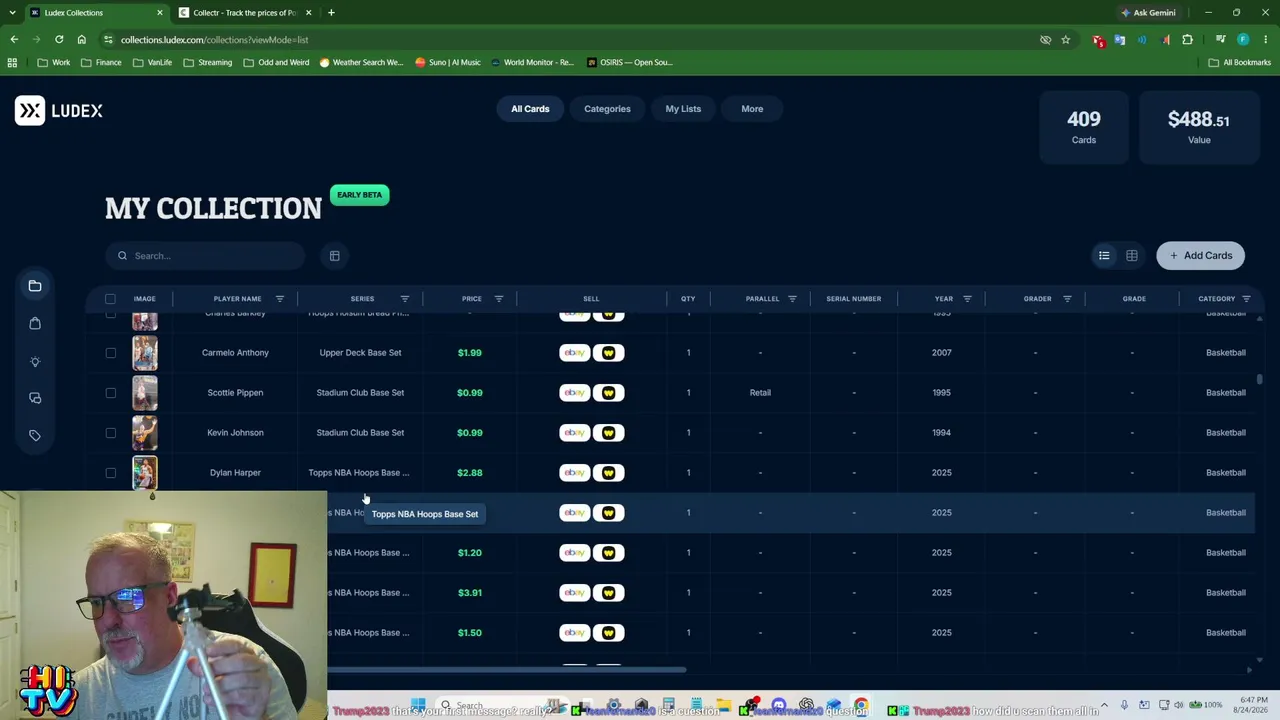Open the apps grid icon in bookmarks bar
This screenshot has width=1280, height=720.
pyautogui.click(x=12, y=62)
